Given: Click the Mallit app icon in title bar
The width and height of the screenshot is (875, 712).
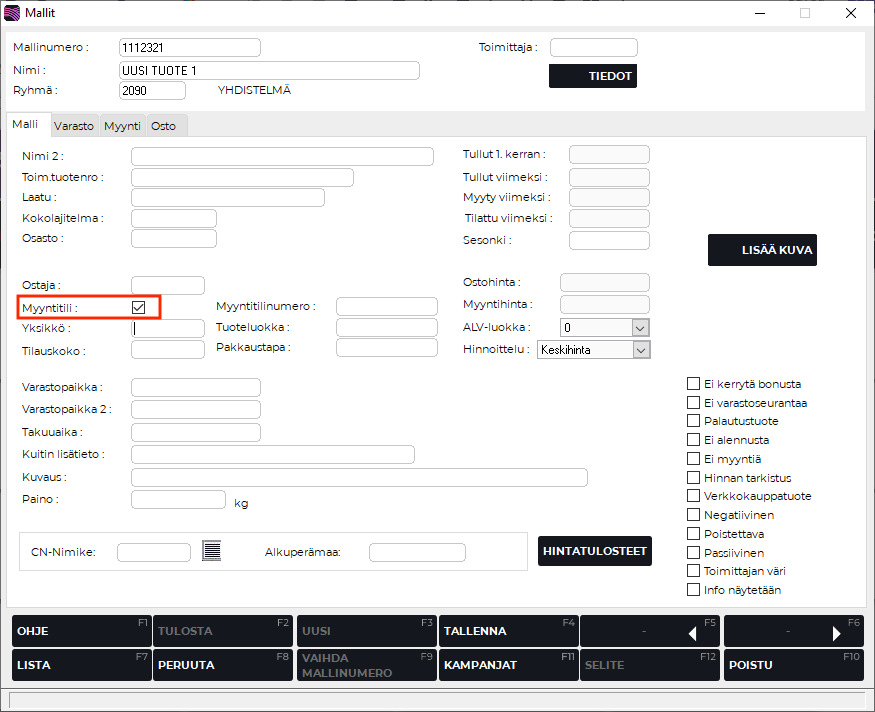Looking at the screenshot, I should (x=13, y=13).
